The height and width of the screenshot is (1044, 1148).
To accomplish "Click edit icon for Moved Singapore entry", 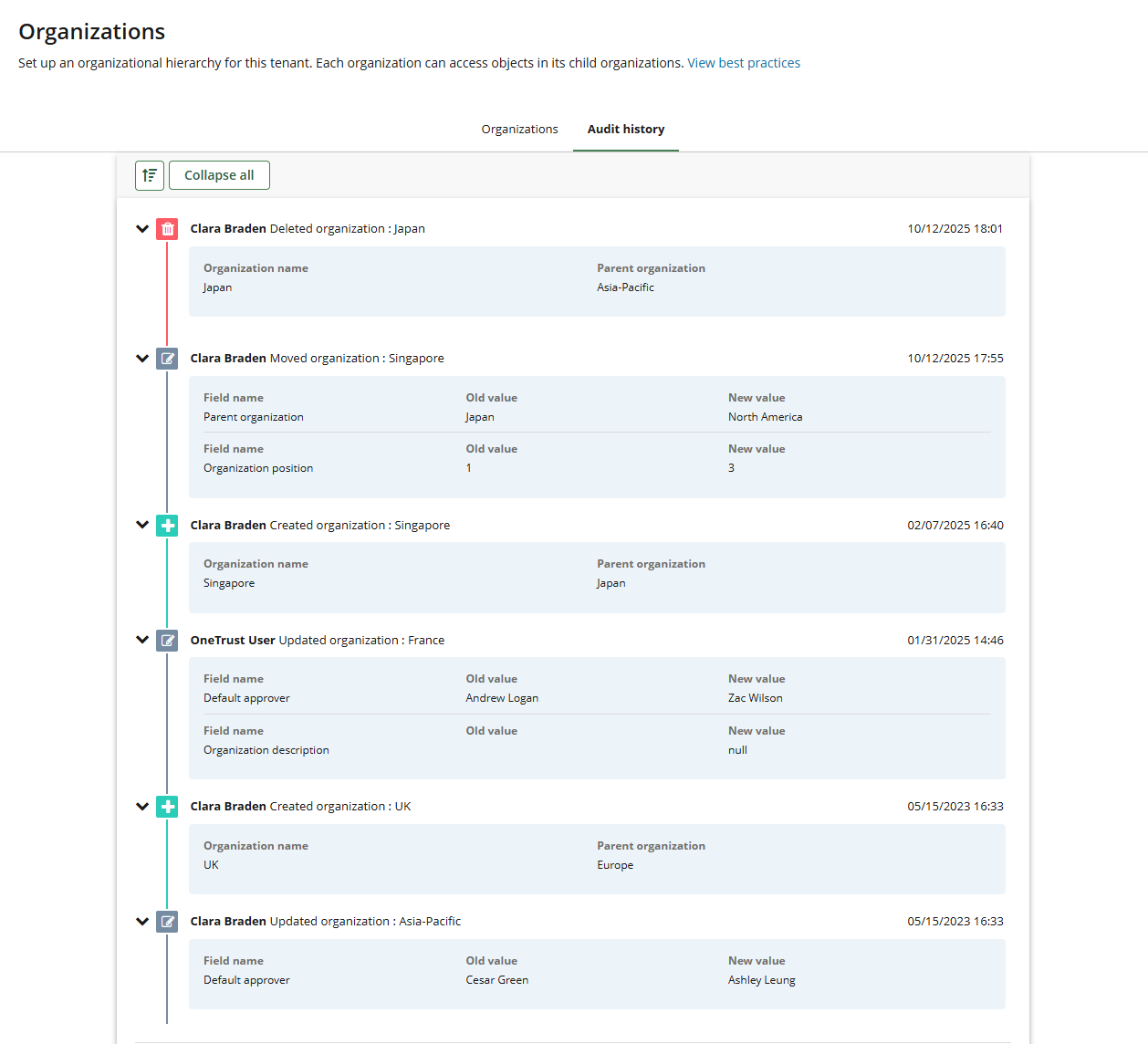I will [x=167, y=359].
